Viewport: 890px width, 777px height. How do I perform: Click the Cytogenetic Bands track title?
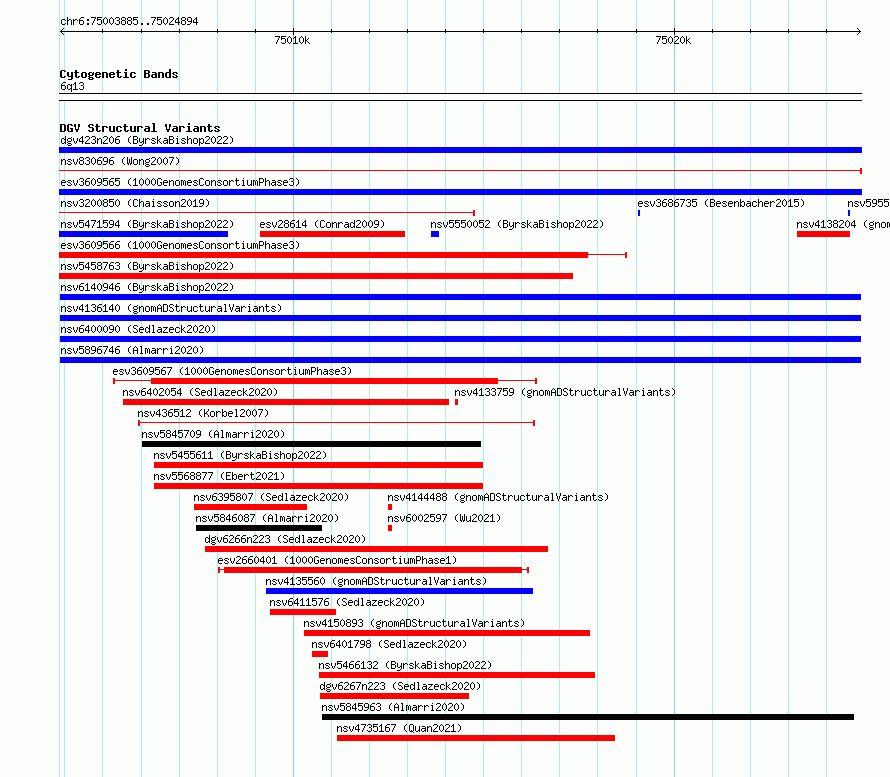(119, 74)
